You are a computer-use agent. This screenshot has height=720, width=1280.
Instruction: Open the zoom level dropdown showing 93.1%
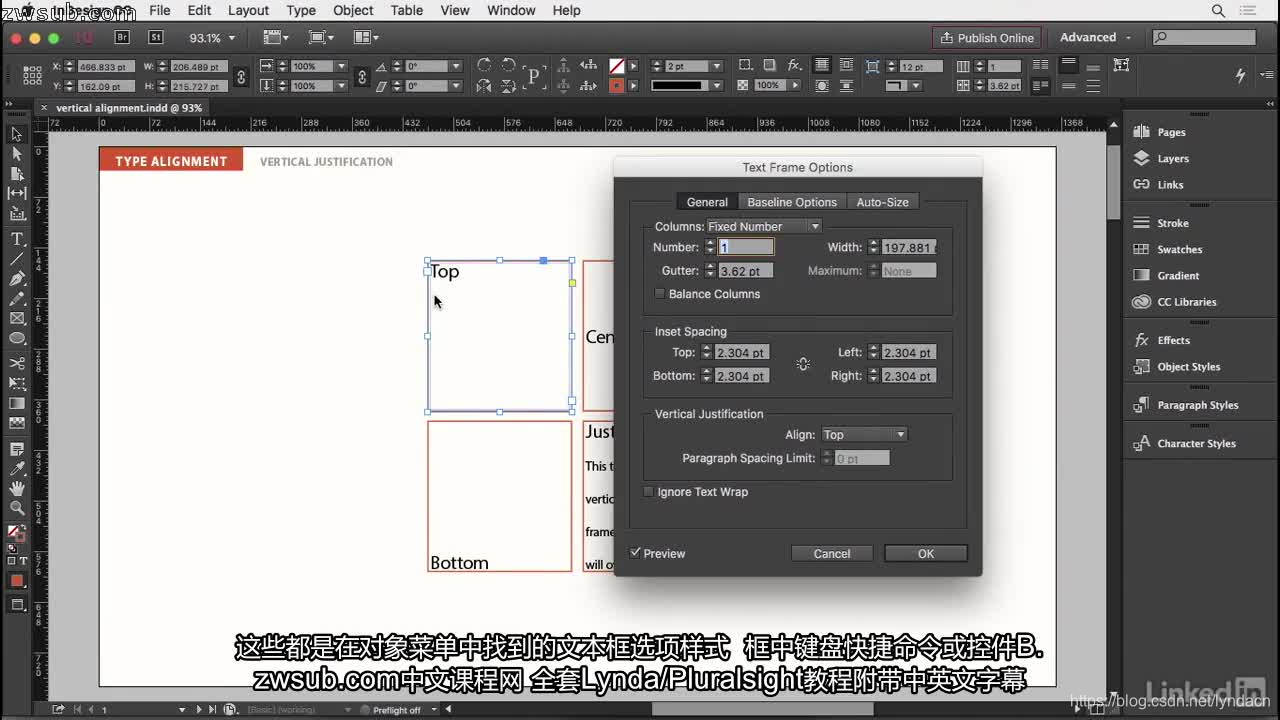(210, 37)
